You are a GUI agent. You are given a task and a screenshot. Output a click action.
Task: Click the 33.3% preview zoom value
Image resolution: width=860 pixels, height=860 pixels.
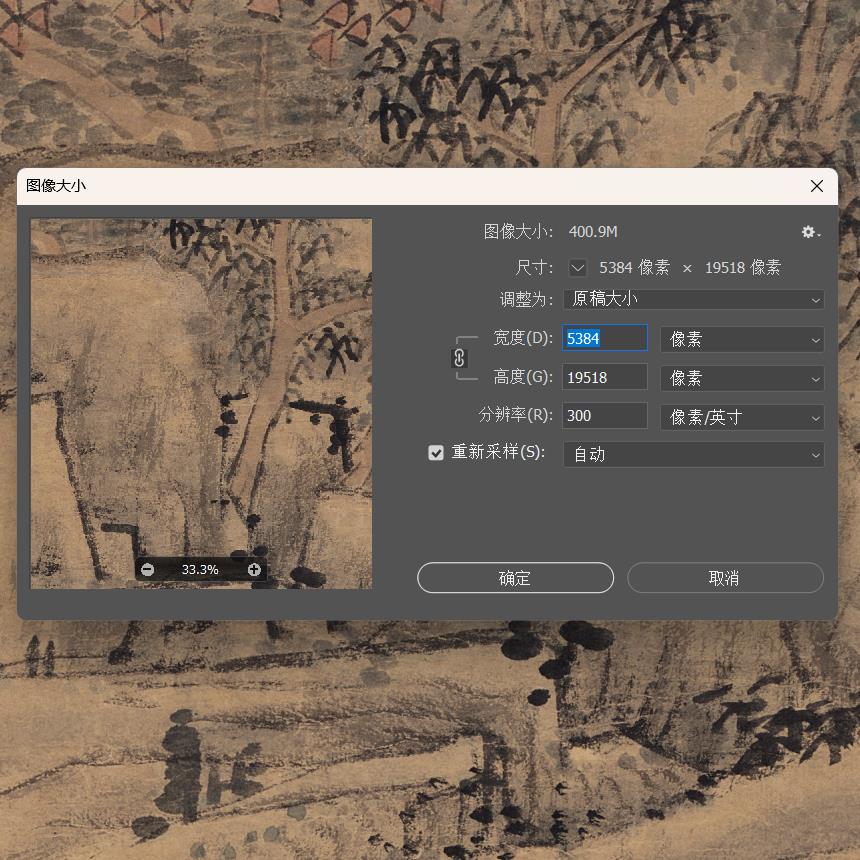click(x=200, y=570)
